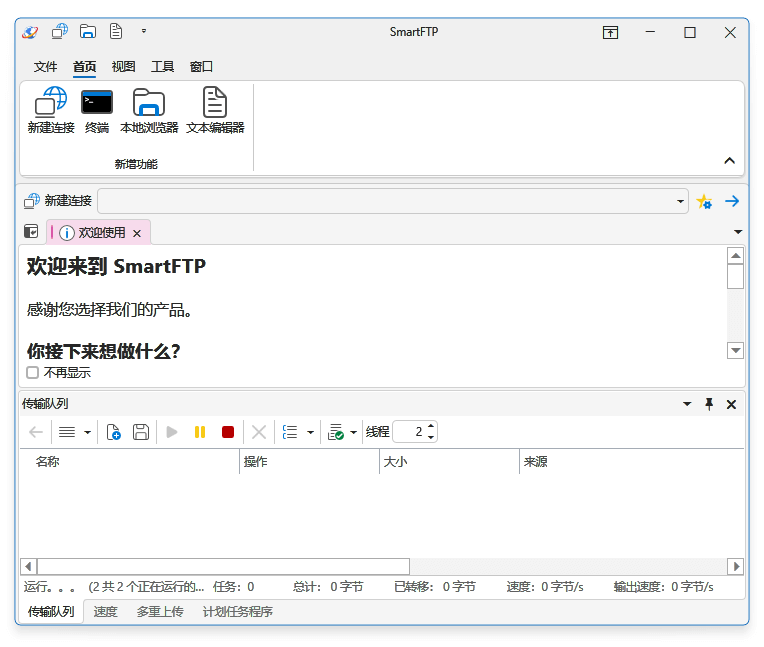Open the 传输队列 panel options dropdown
This screenshot has height=647, width=764.
687,404
